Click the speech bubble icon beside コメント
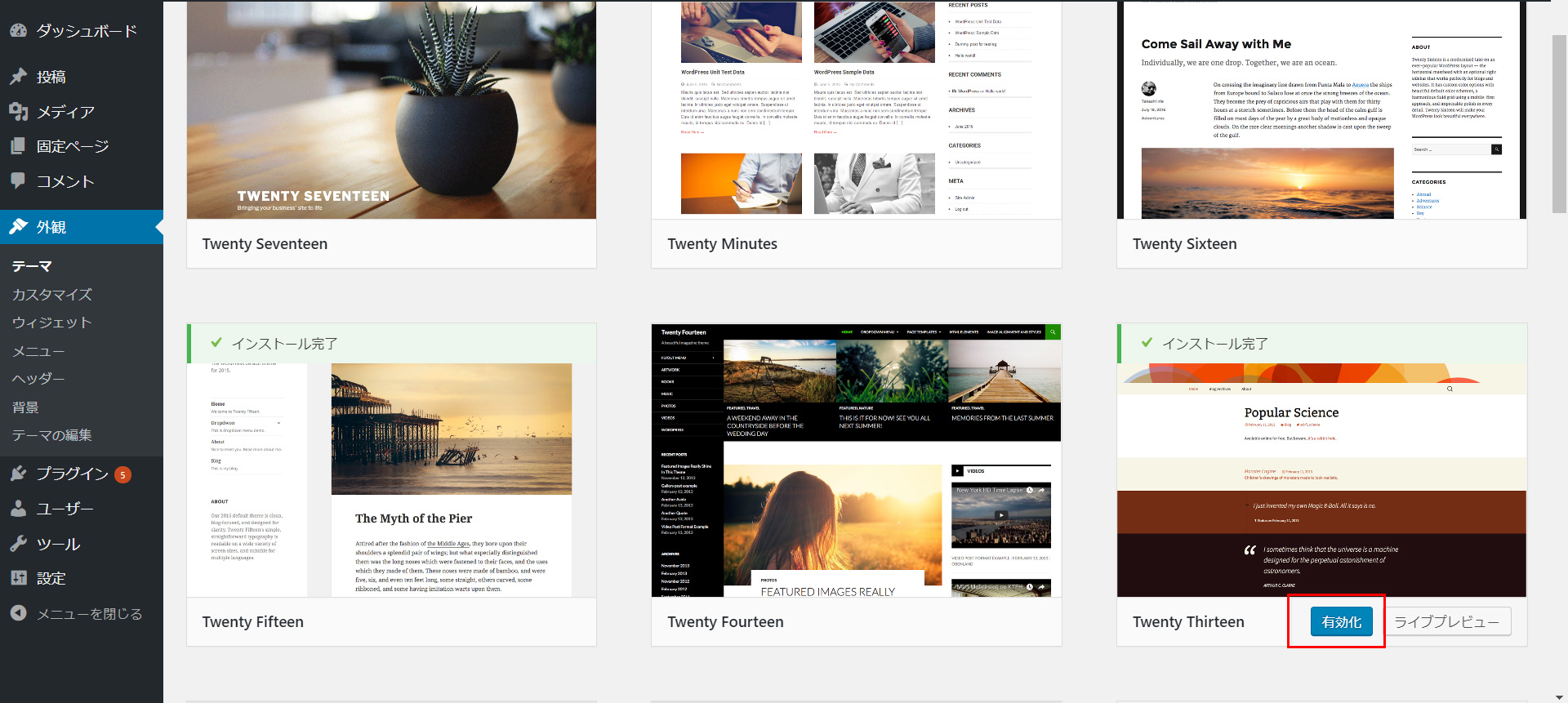Image resolution: width=1568 pixels, height=703 pixels. 19,180
